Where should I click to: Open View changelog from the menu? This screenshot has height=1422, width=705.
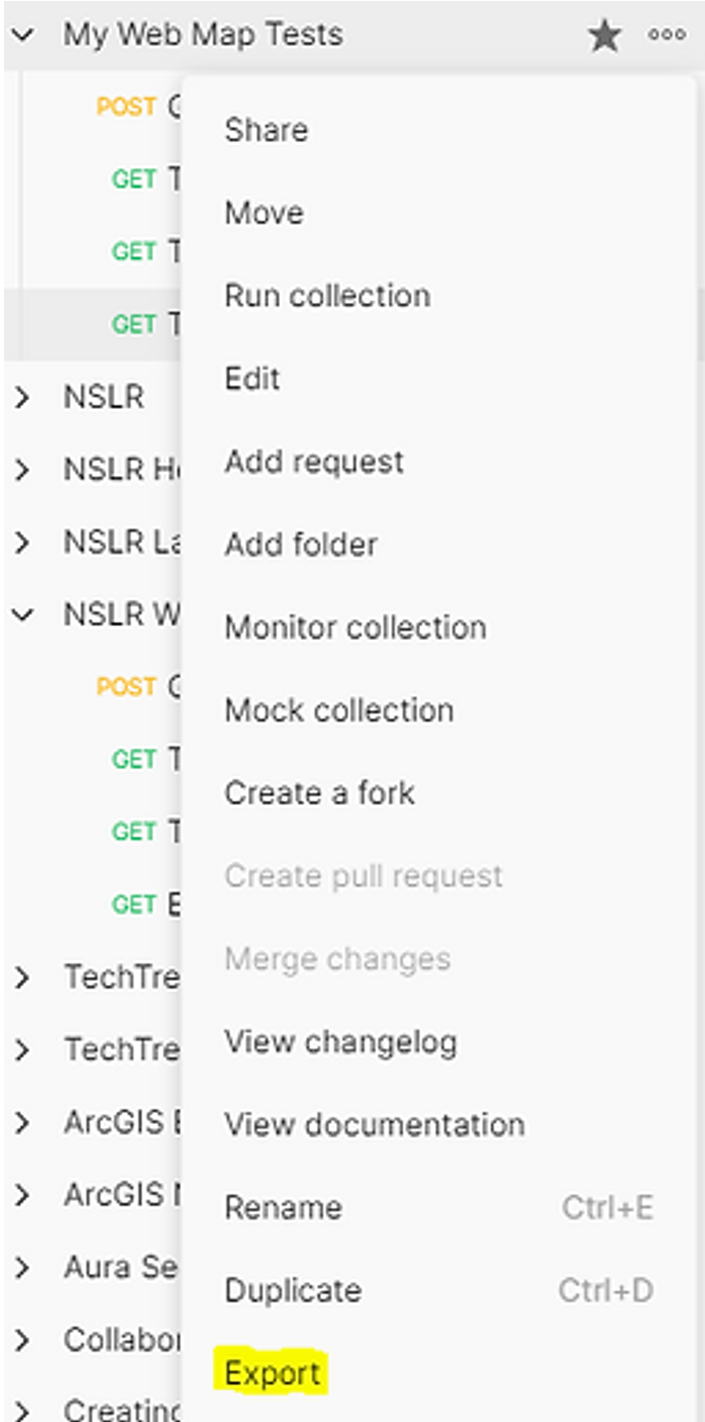341,1043
